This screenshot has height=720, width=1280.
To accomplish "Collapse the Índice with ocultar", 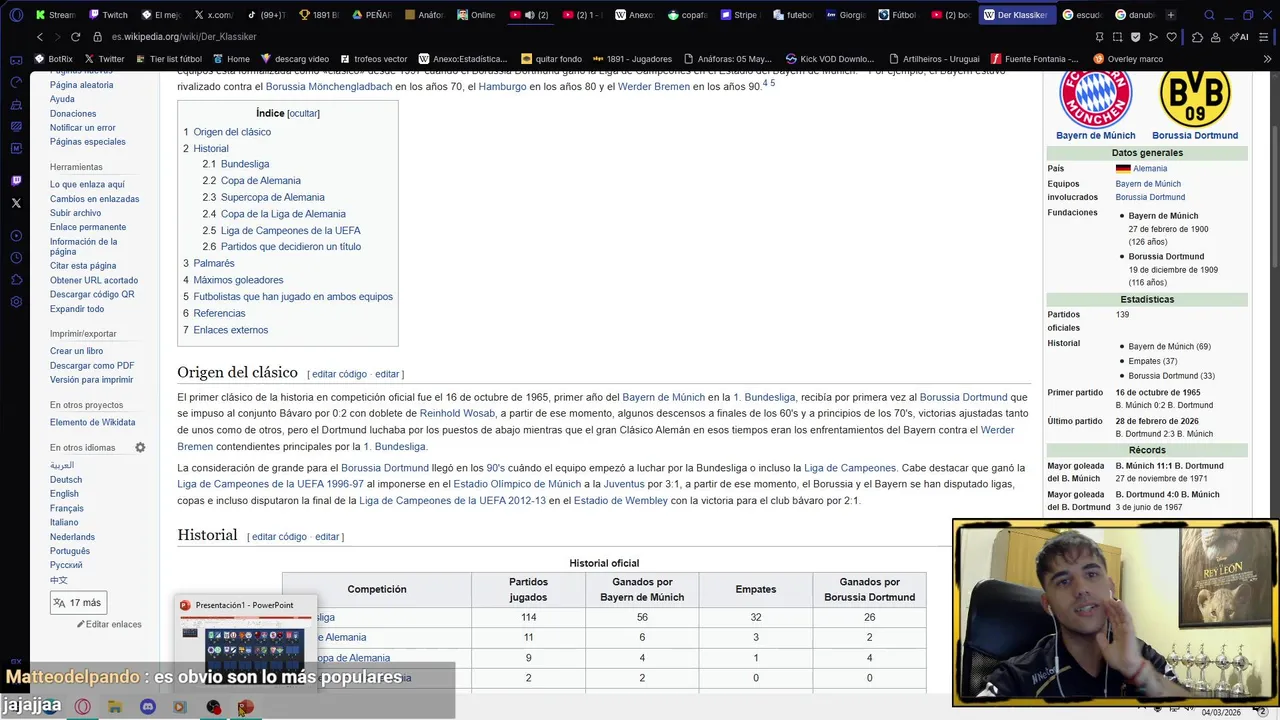I will pos(304,113).
